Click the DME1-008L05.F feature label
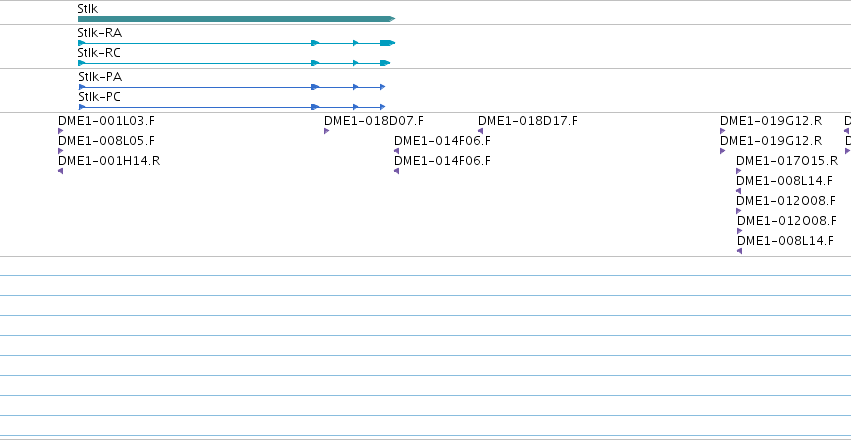 click(106, 141)
